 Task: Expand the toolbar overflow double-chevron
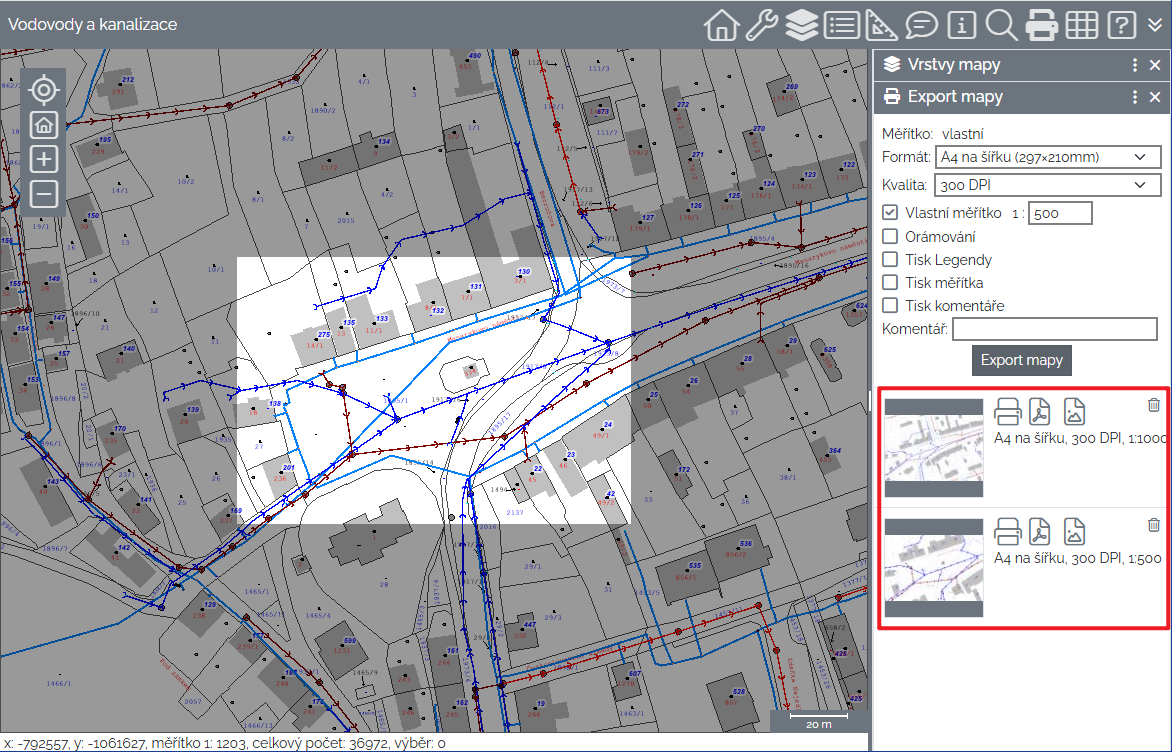1155,24
